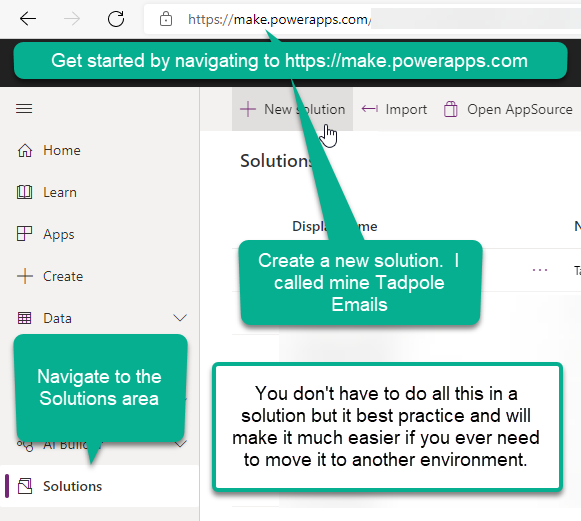Image resolution: width=581 pixels, height=521 pixels.
Task: Expand the AI Builder chevron
Action: coord(180,444)
